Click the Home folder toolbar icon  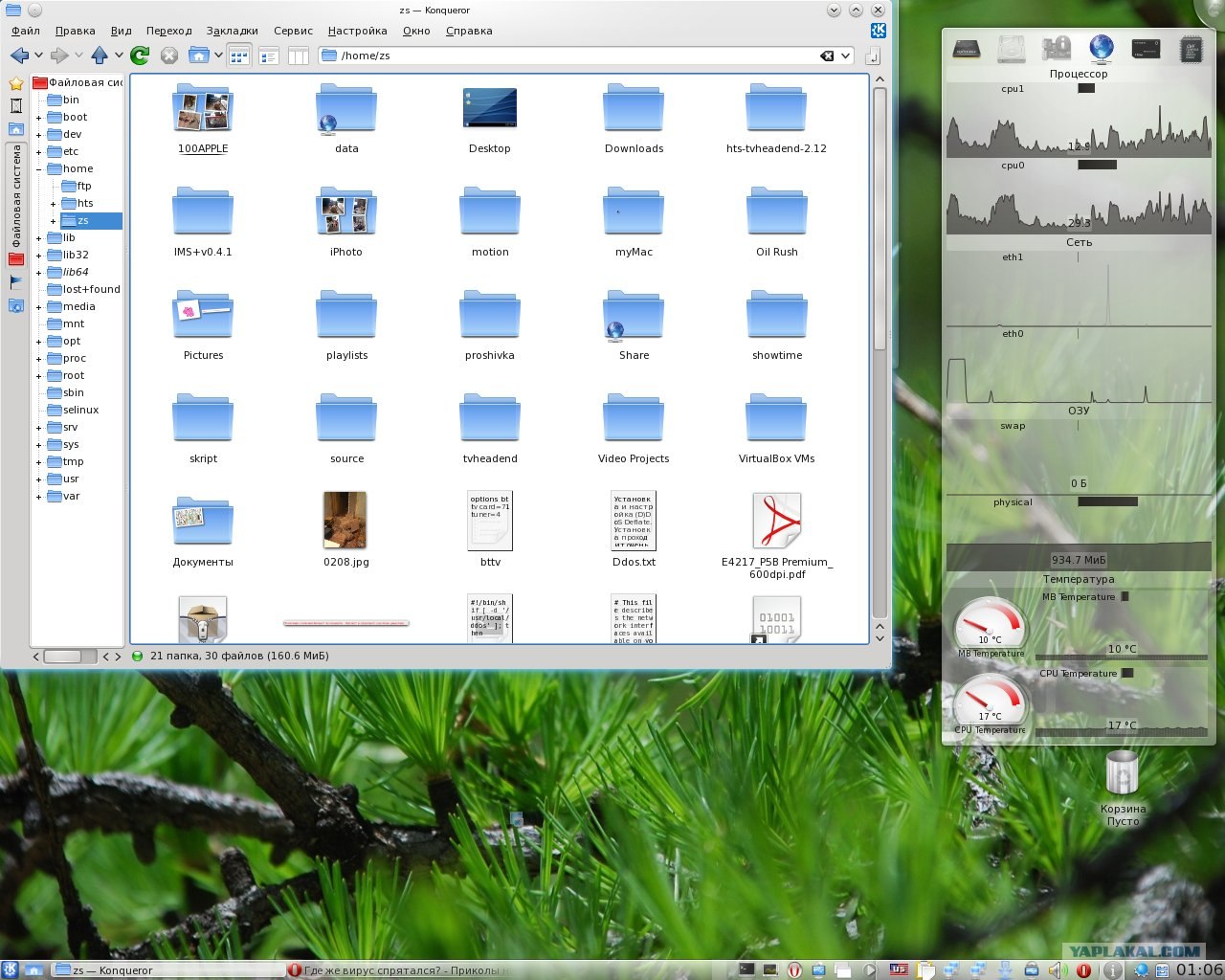click(199, 56)
